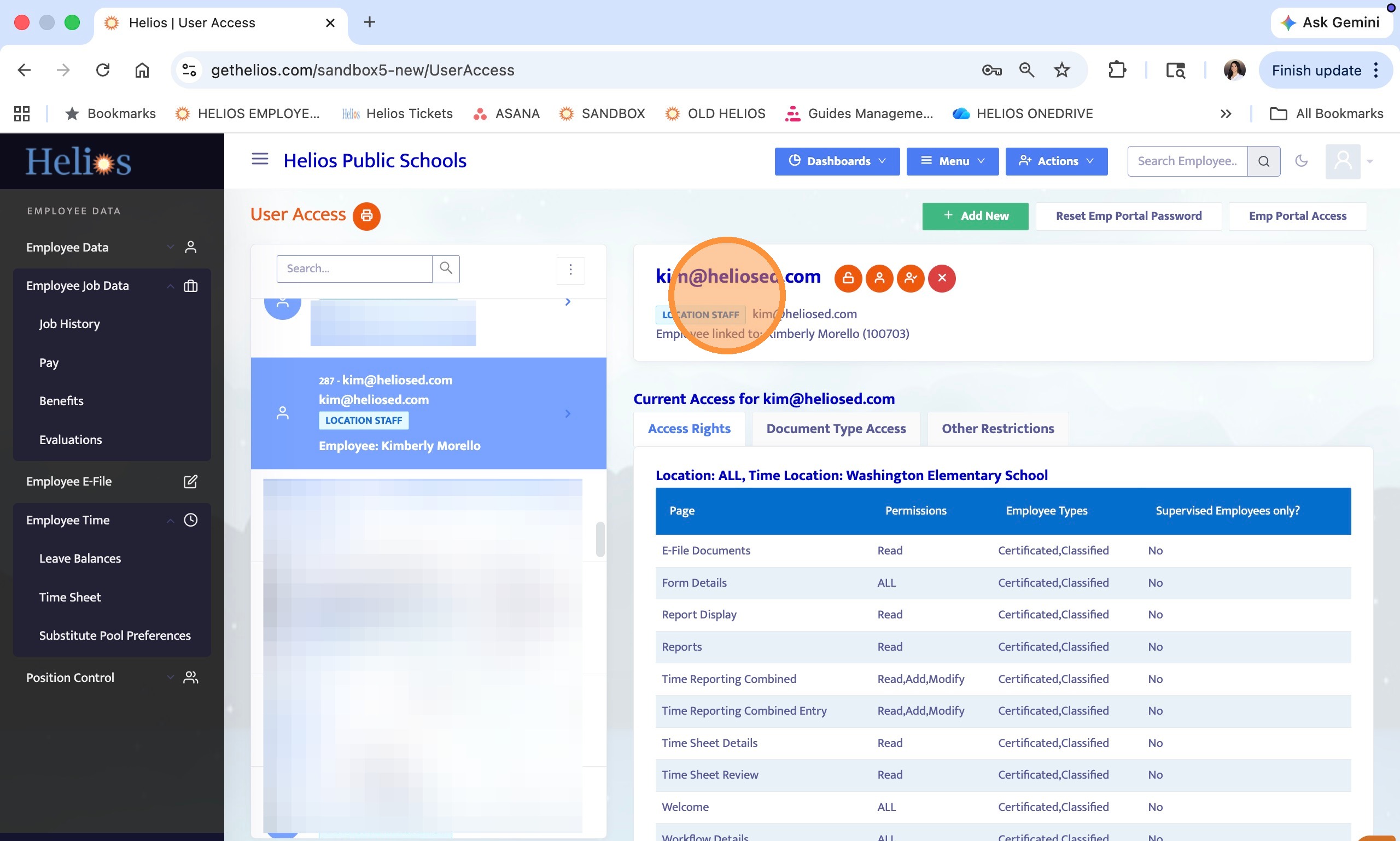Viewport: 1400px width, 841px height.
Task: Open Benefits in sidebar
Action: click(x=61, y=401)
